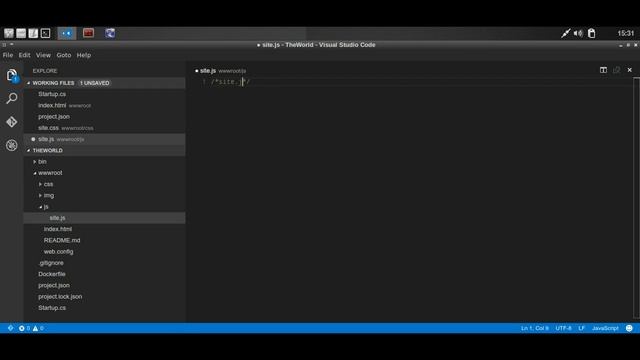Click the red application icon in the taskbar
640x360 pixels.
[x=88, y=33]
